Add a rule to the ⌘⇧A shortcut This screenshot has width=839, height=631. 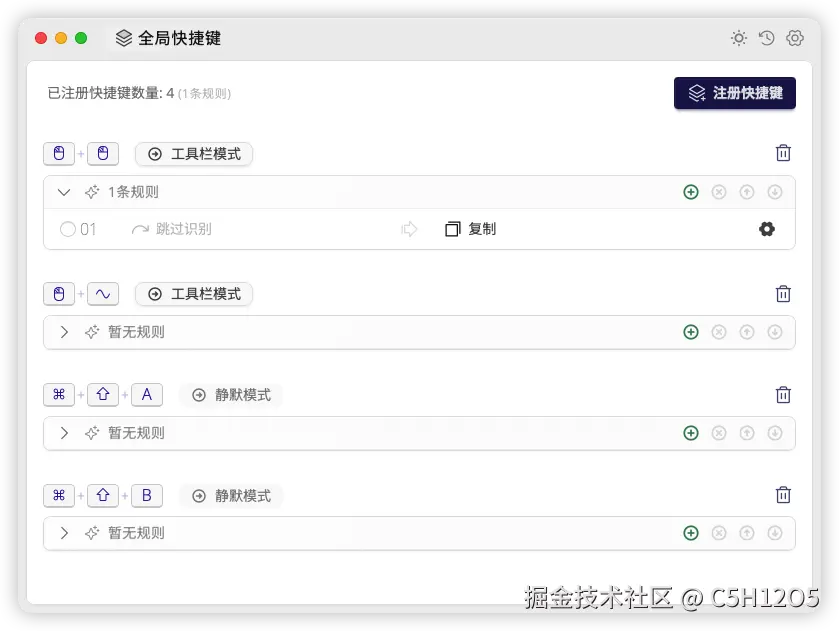691,433
